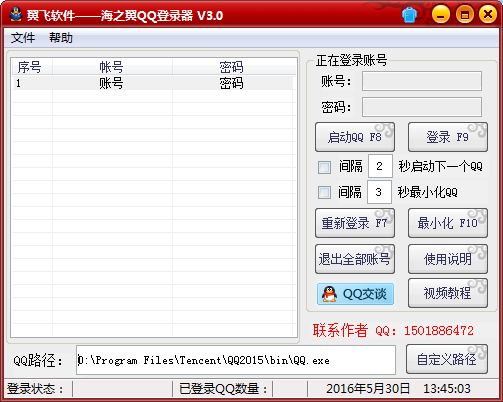Open the 帮助 menu

61,37
